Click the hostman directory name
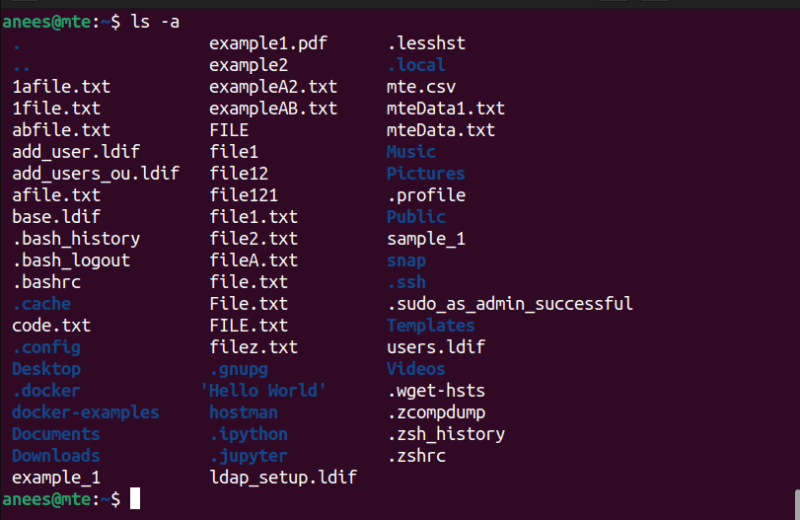The width and height of the screenshot is (800, 520). click(244, 412)
